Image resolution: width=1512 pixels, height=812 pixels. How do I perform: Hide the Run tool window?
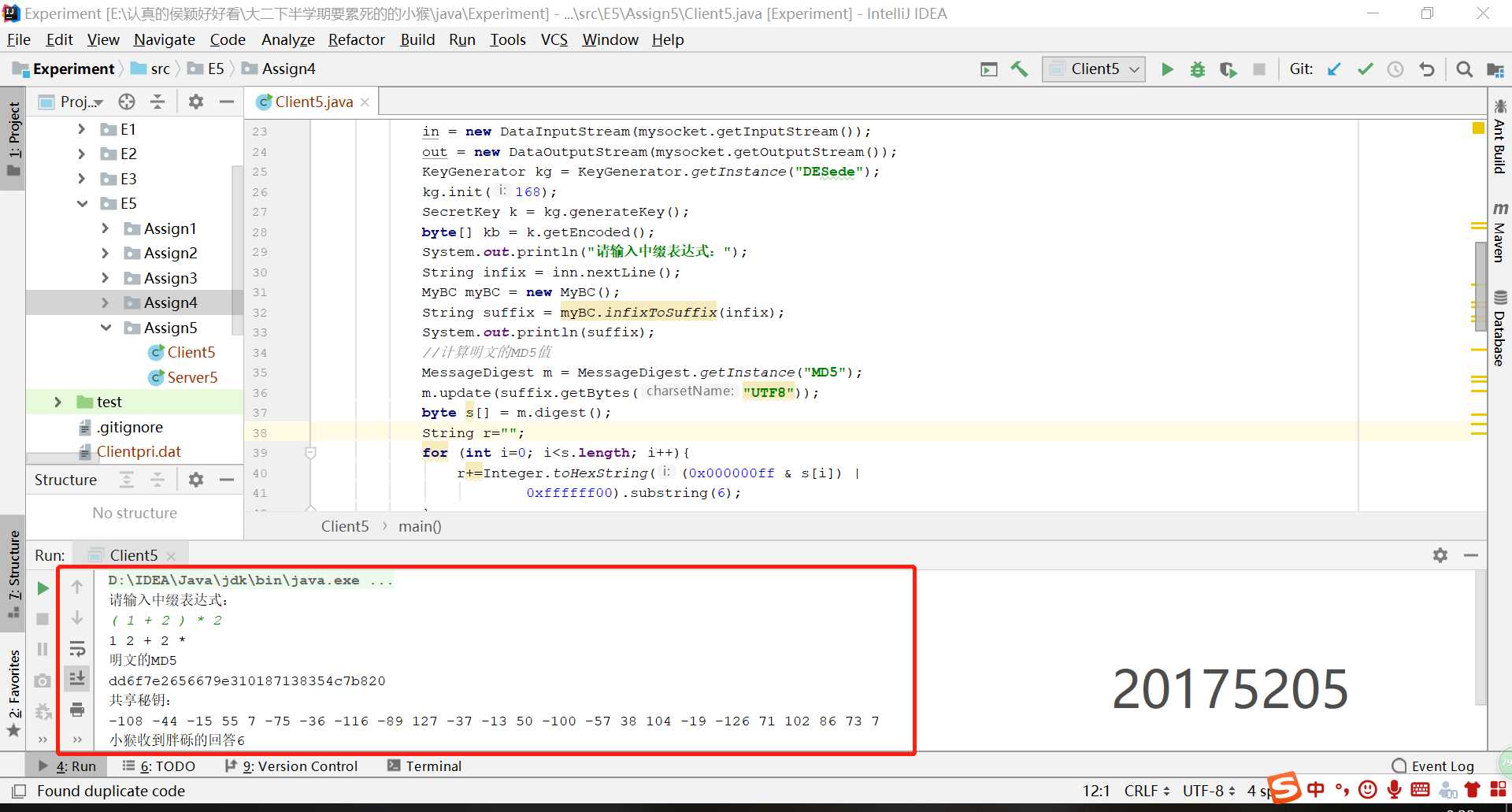(x=1470, y=555)
